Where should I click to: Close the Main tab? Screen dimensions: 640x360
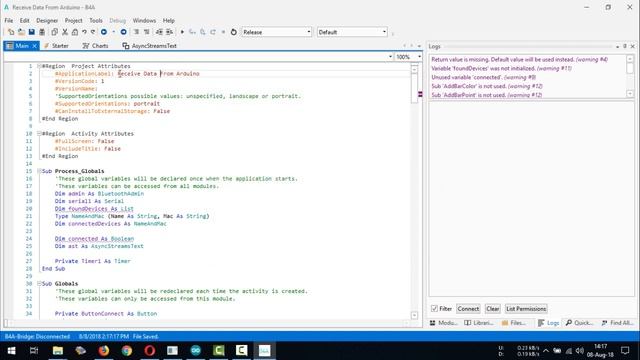coord(34,46)
